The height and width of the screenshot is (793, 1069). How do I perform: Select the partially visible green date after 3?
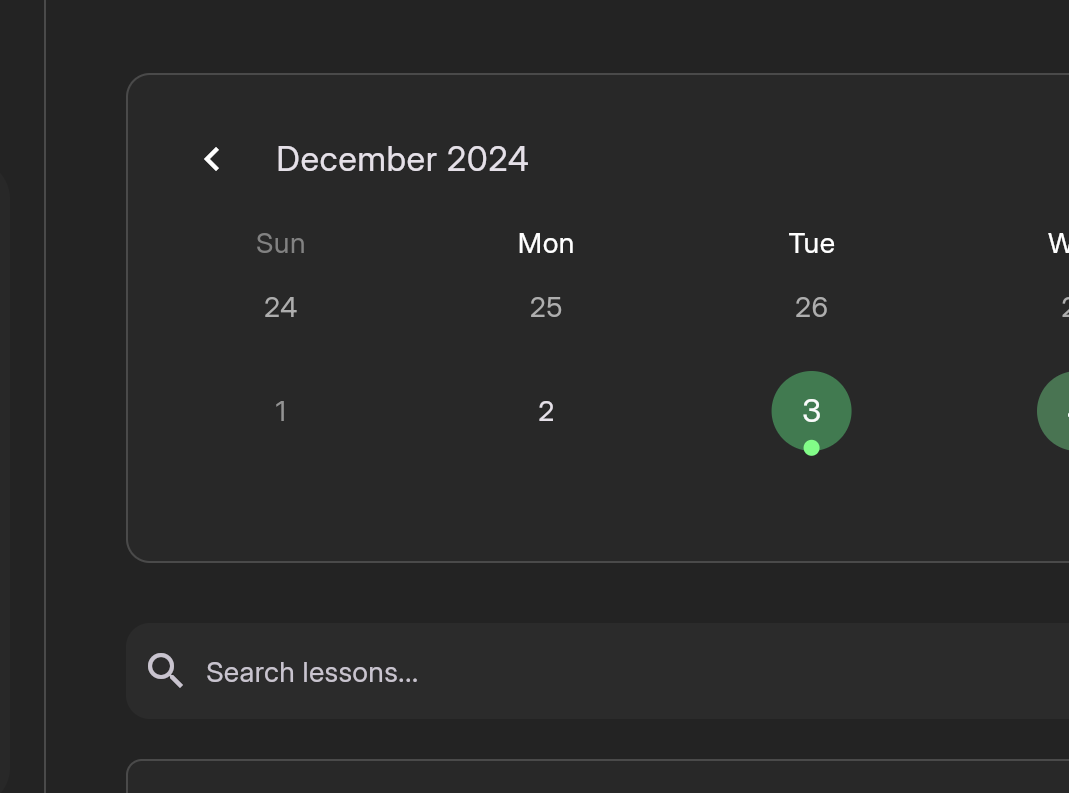click(x=1053, y=411)
